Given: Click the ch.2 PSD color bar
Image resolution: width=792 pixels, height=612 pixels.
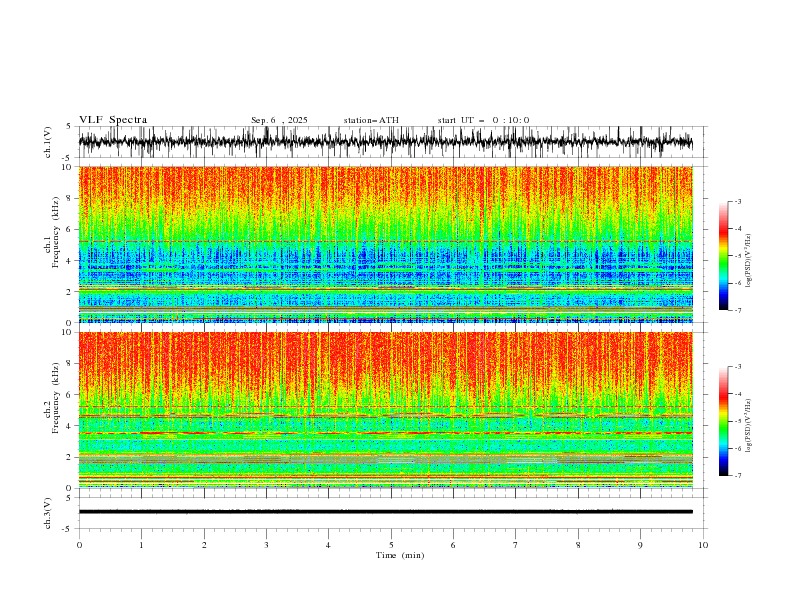Looking at the screenshot, I should click(x=723, y=421).
